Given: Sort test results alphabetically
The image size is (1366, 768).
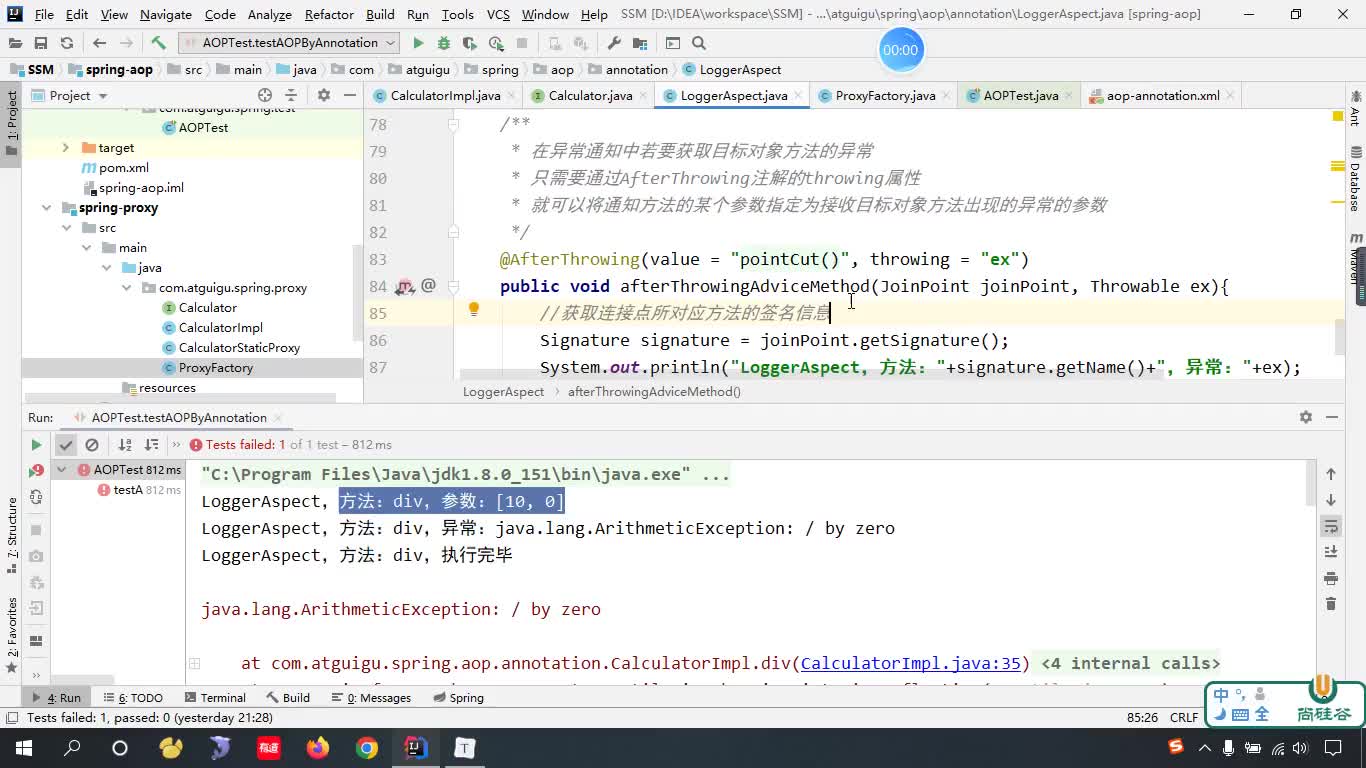Looking at the screenshot, I should [x=125, y=445].
